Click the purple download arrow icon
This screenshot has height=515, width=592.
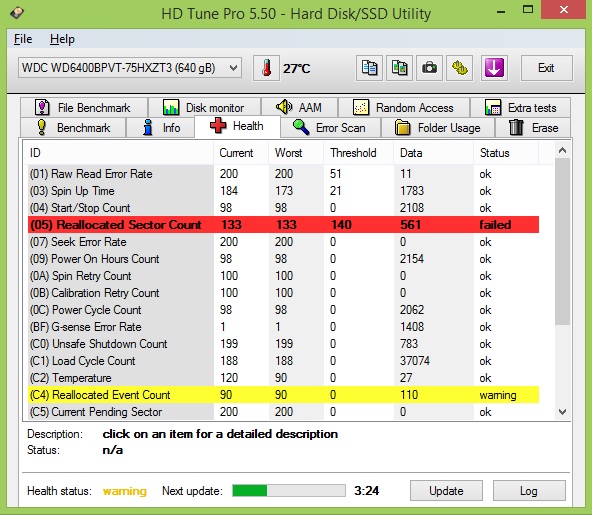point(494,68)
